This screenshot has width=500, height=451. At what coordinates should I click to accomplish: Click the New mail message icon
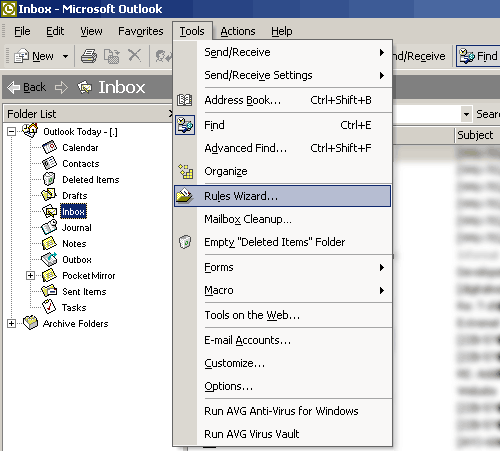point(22,56)
